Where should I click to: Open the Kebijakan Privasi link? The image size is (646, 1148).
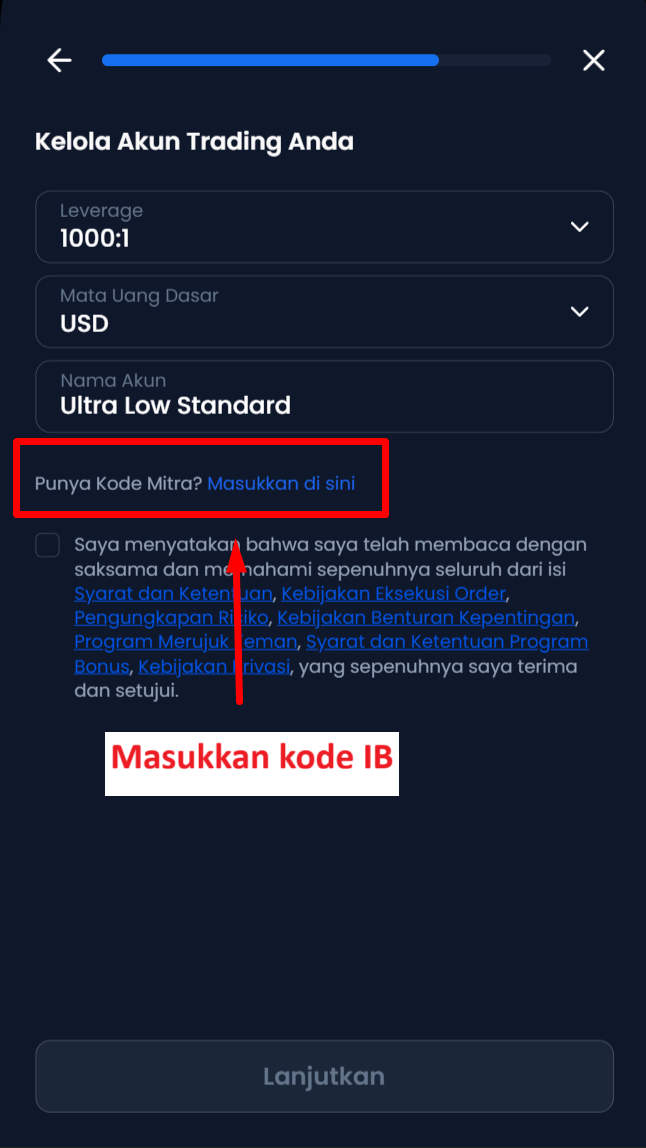pos(215,667)
